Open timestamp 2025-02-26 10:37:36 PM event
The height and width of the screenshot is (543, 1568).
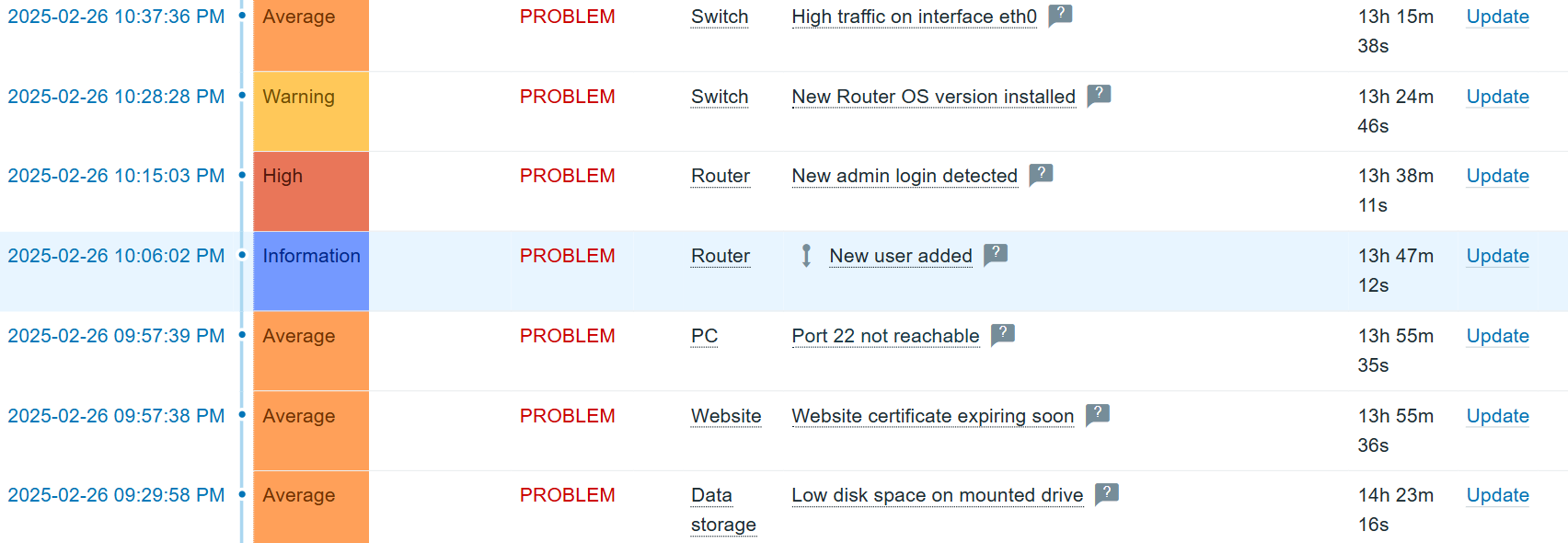point(116,17)
